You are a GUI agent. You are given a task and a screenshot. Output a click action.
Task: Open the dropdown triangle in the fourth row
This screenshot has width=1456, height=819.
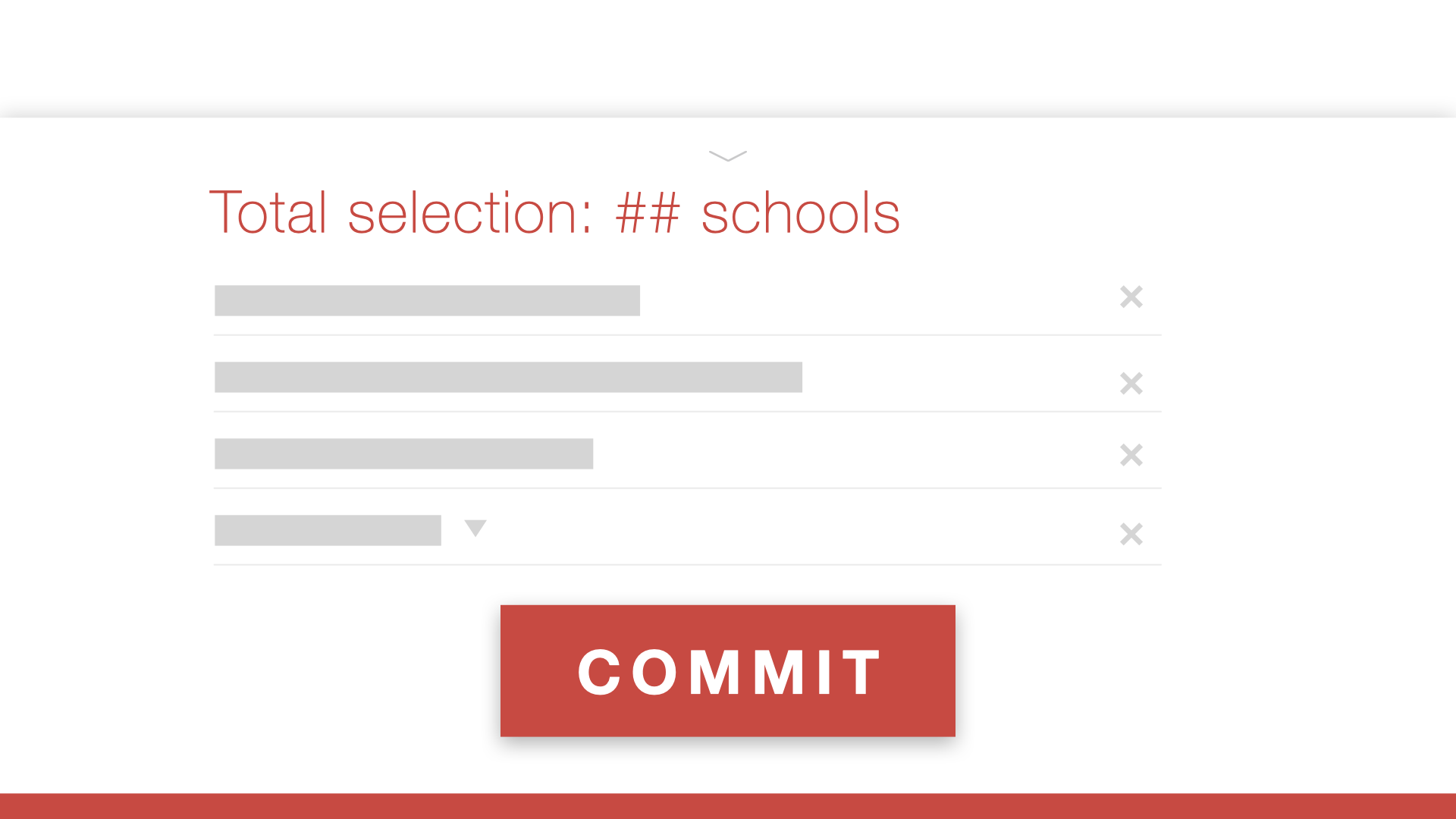pyautogui.click(x=475, y=528)
